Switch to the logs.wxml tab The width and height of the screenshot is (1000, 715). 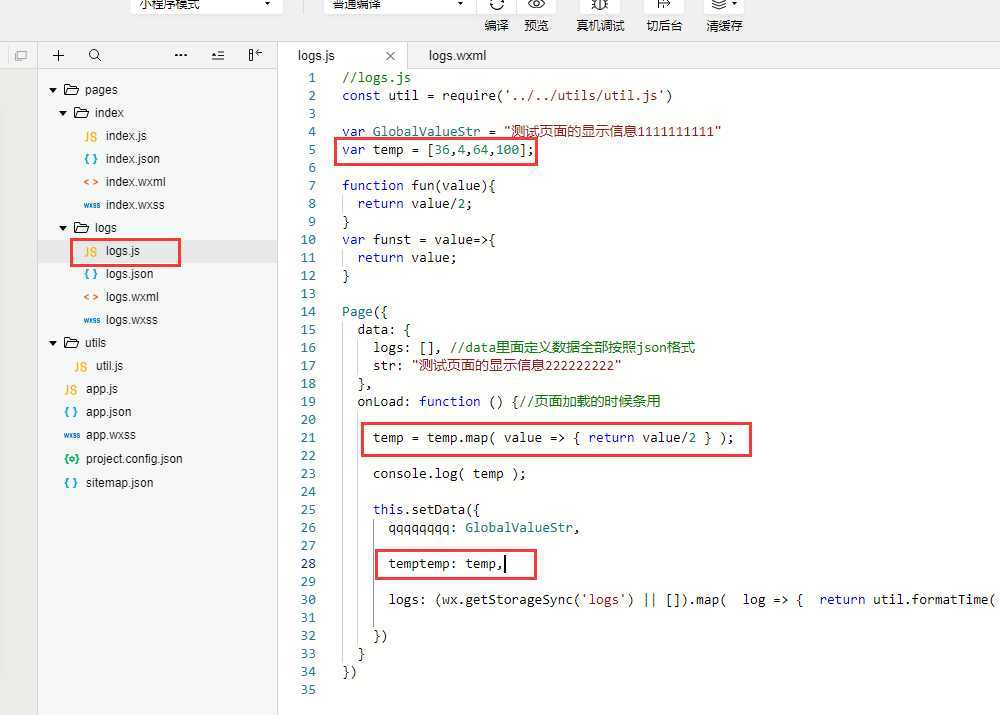[x=457, y=55]
